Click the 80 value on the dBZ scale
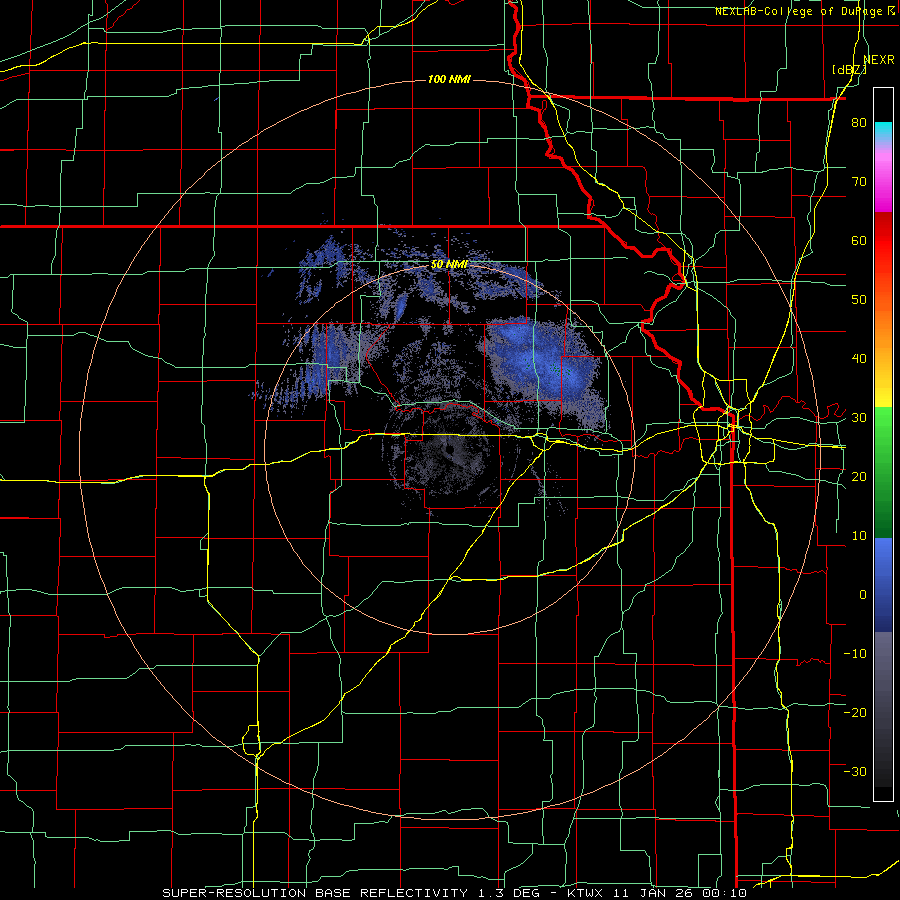The height and width of the screenshot is (900, 900). [859, 123]
